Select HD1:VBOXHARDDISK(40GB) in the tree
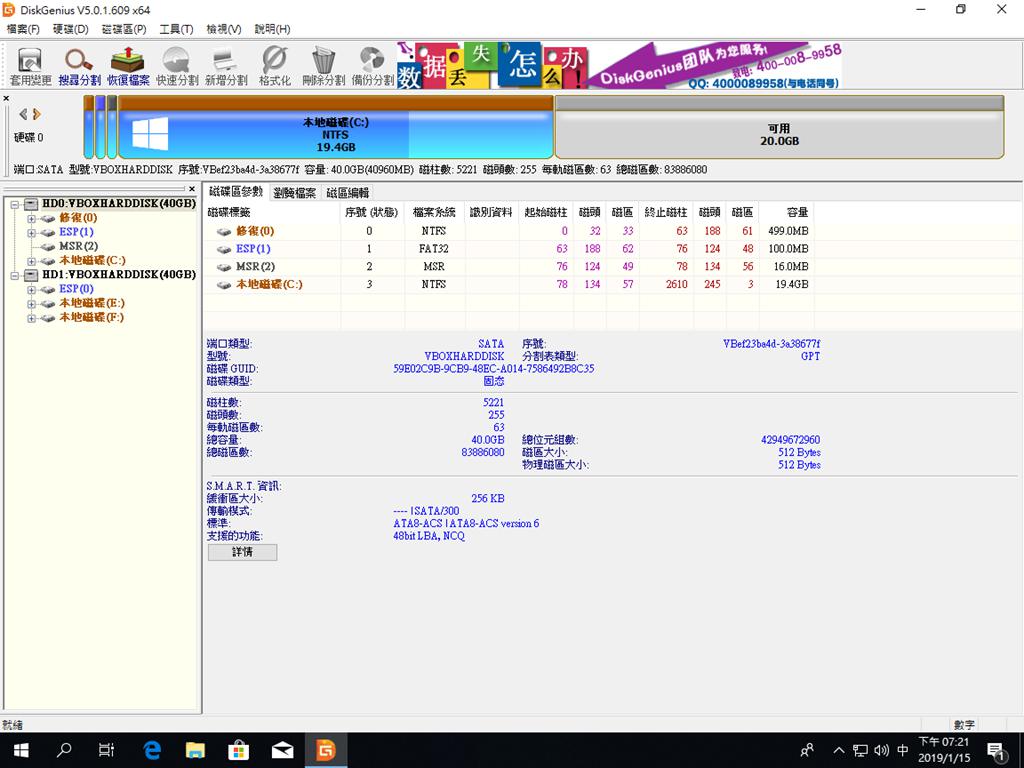1024x768 pixels. click(119, 274)
